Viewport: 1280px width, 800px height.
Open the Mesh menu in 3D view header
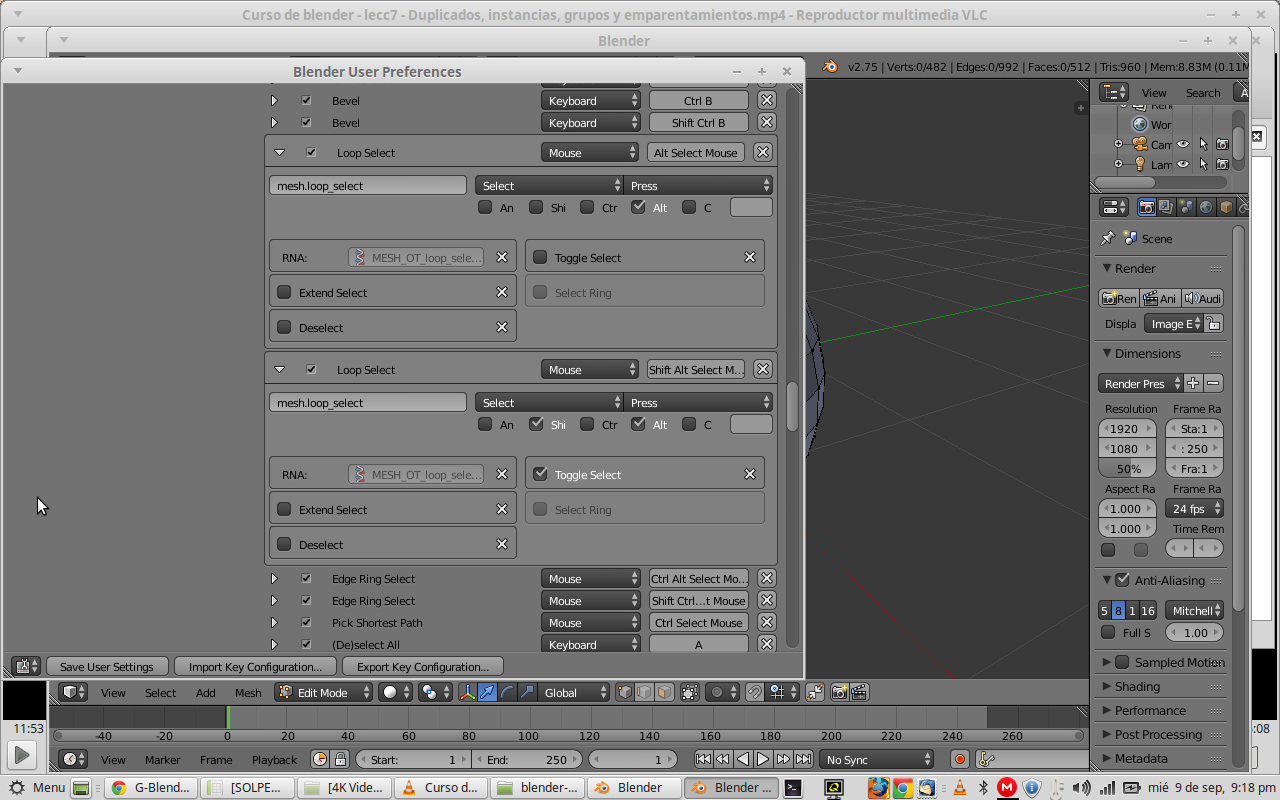coord(248,693)
